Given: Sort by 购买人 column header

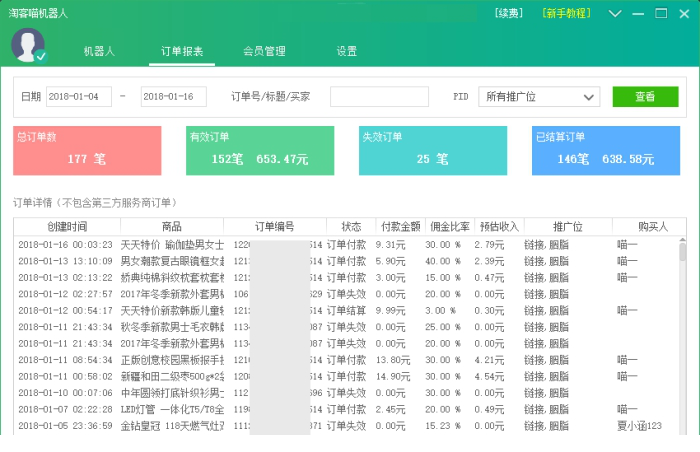Looking at the screenshot, I should click(653, 227).
